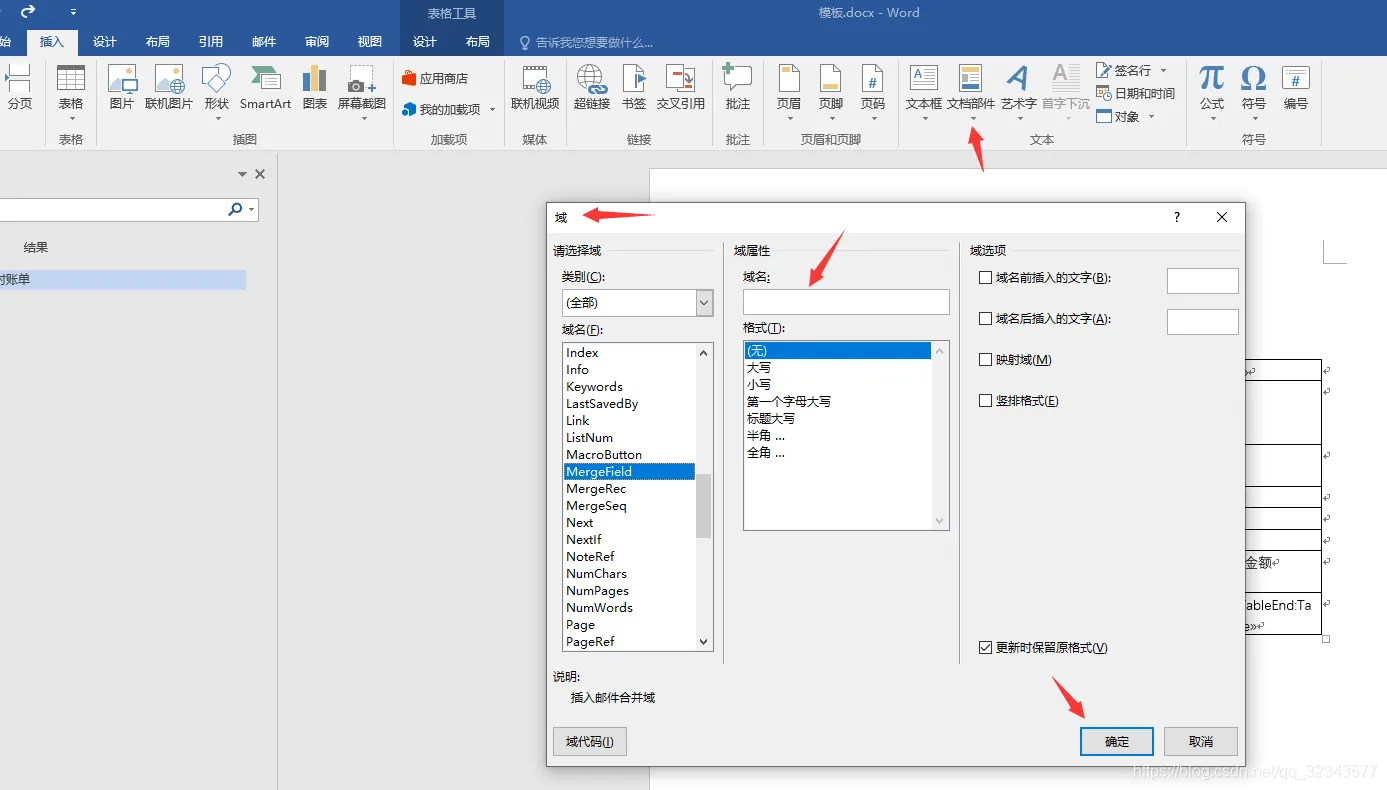Open the 类别 category combo box

coord(637,302)
